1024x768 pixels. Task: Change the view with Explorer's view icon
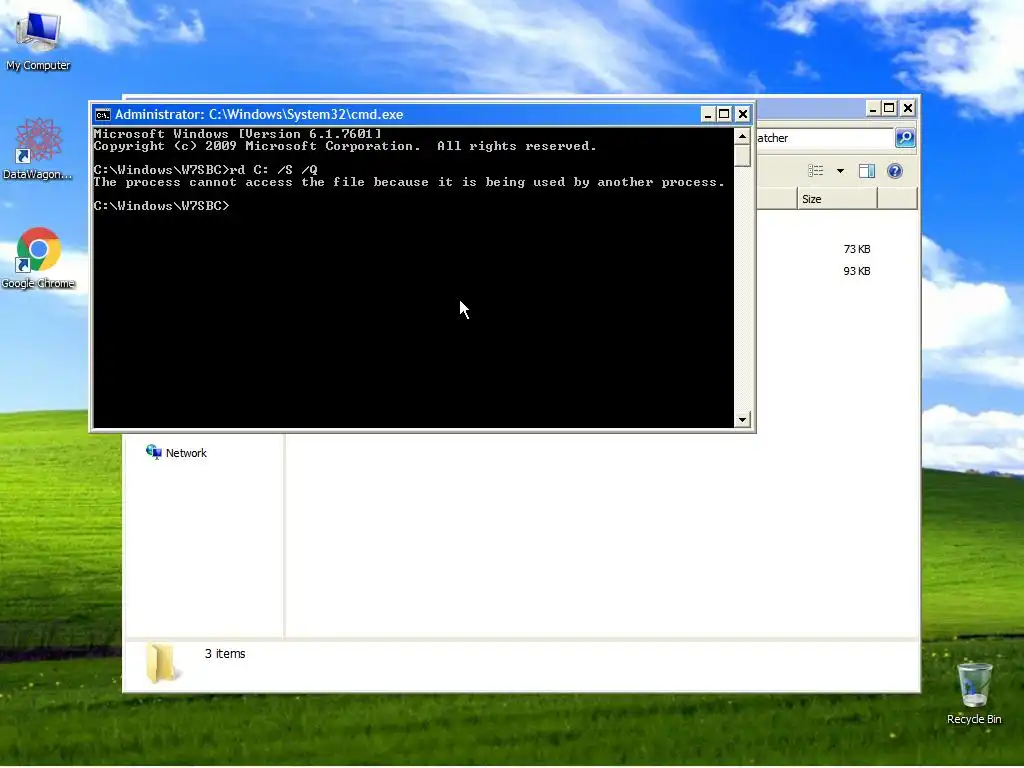816,170
